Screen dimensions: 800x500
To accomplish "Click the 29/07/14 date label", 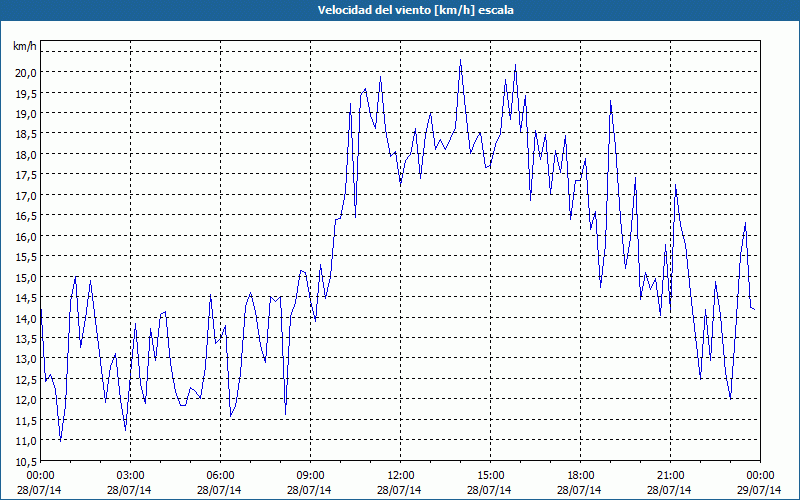I will point(760,490).
